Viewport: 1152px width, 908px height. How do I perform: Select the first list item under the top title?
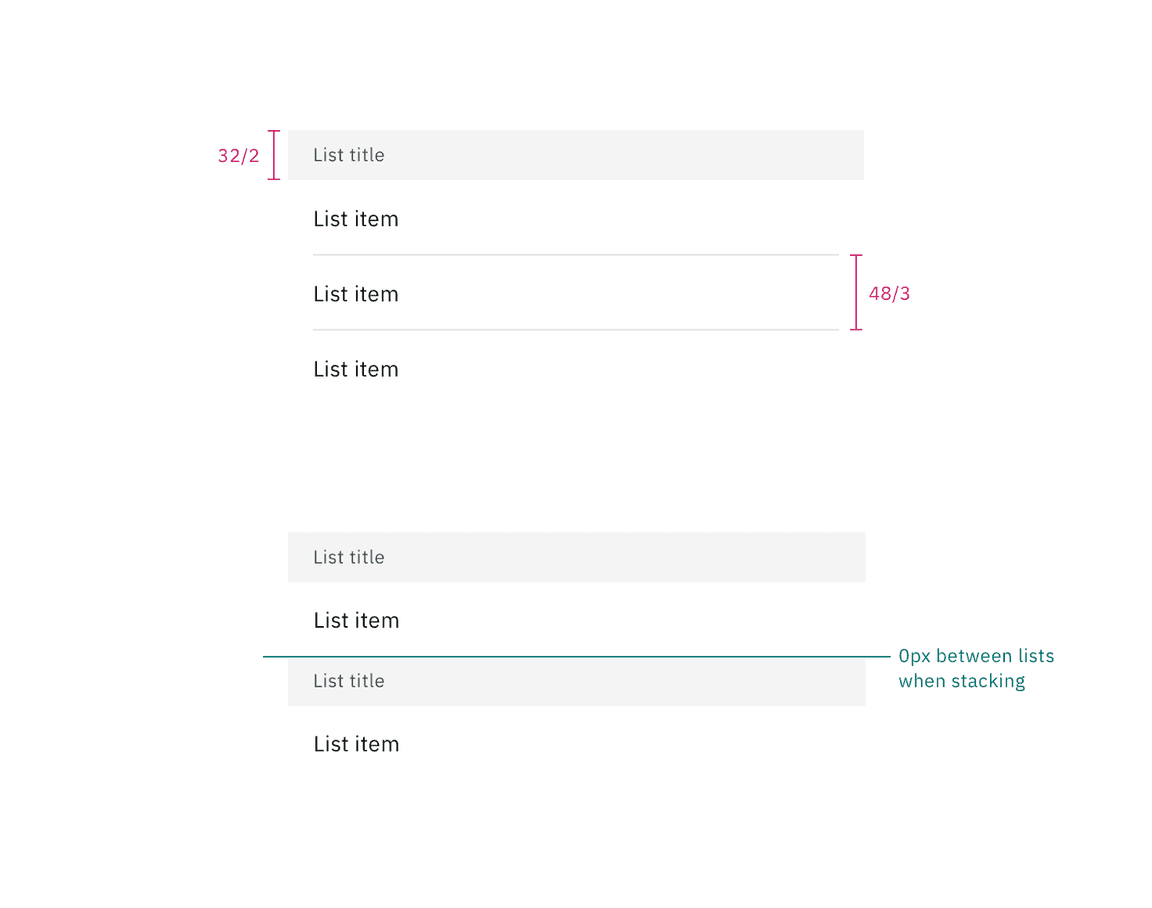[356, 219]
